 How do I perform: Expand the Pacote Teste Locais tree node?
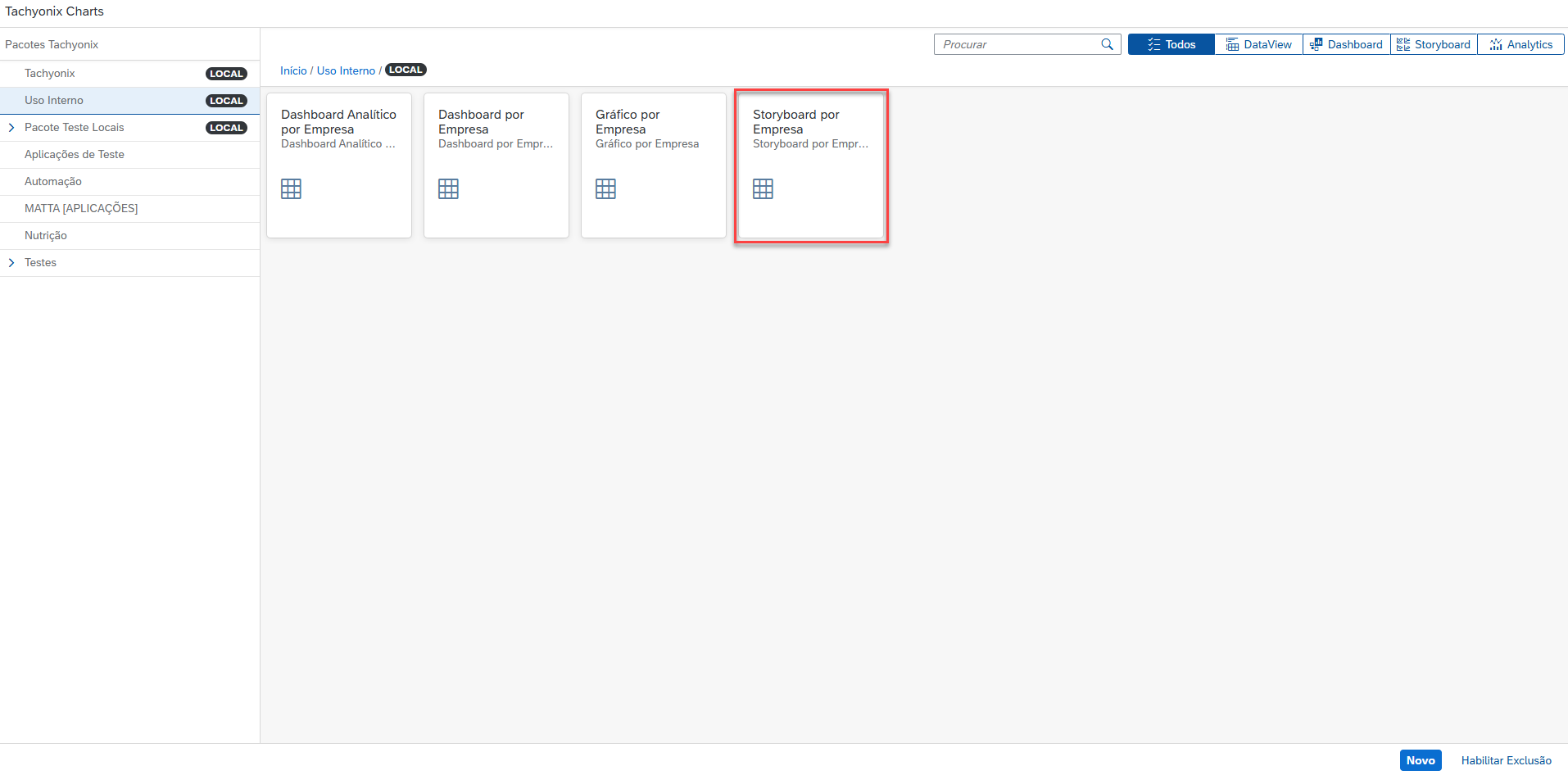(11, 128)
